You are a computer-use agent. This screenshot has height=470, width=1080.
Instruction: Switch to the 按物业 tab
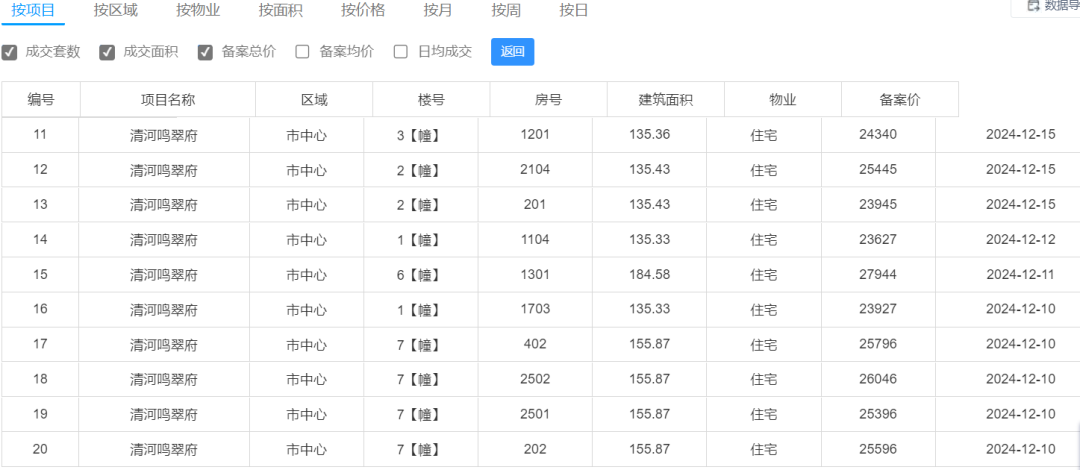pos(198,10)
